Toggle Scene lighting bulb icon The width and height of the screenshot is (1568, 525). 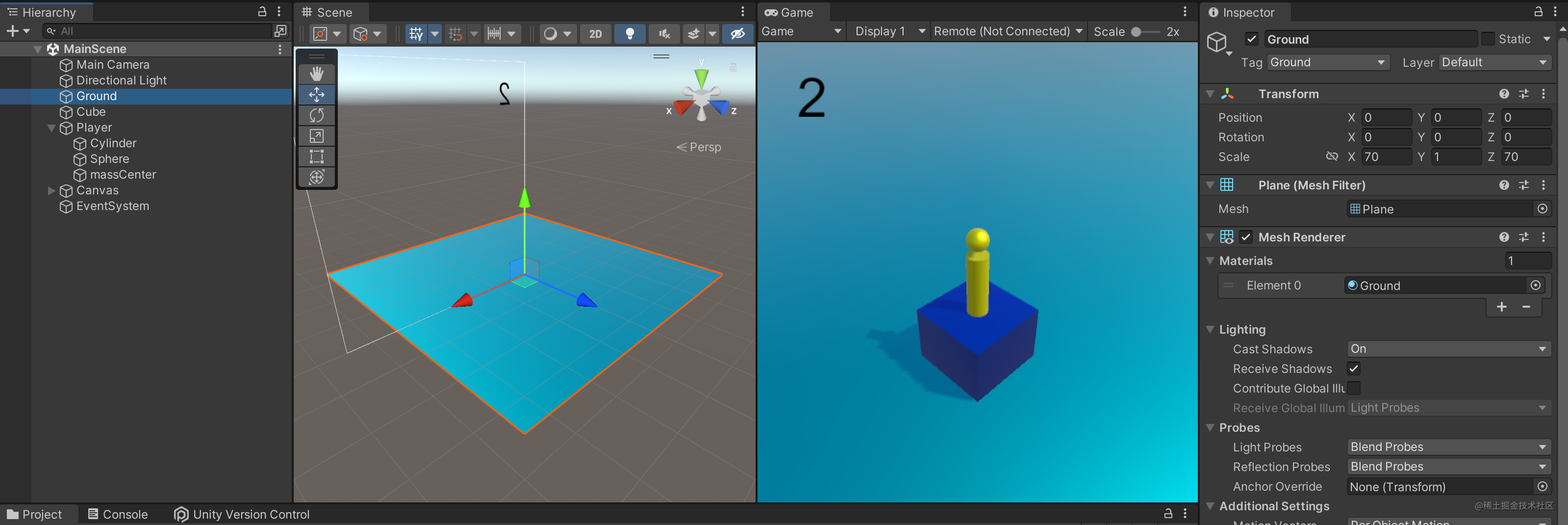630,33
